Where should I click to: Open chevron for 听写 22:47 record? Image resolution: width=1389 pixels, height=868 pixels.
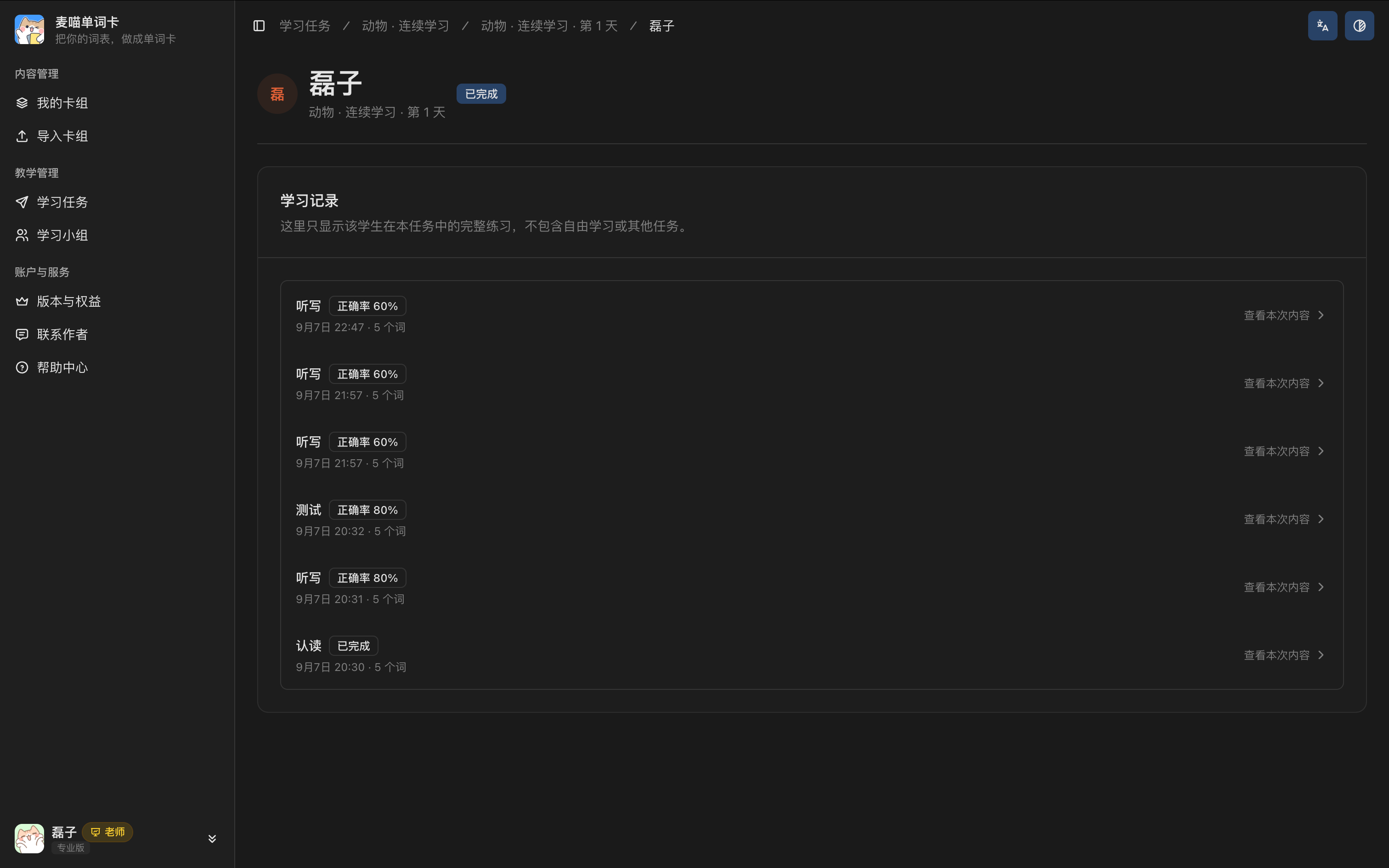tap(1321, 315)
